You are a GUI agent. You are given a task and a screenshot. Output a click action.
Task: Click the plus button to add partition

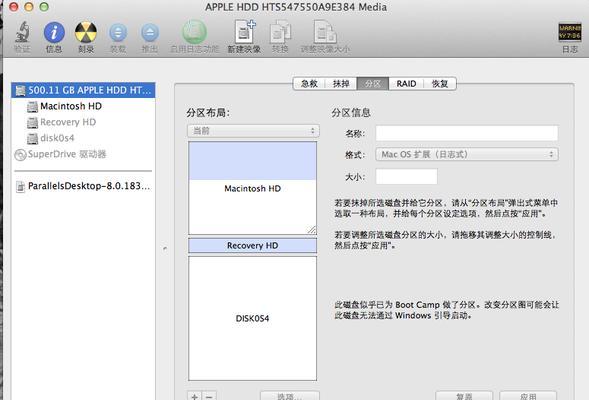tap(195, 396)
